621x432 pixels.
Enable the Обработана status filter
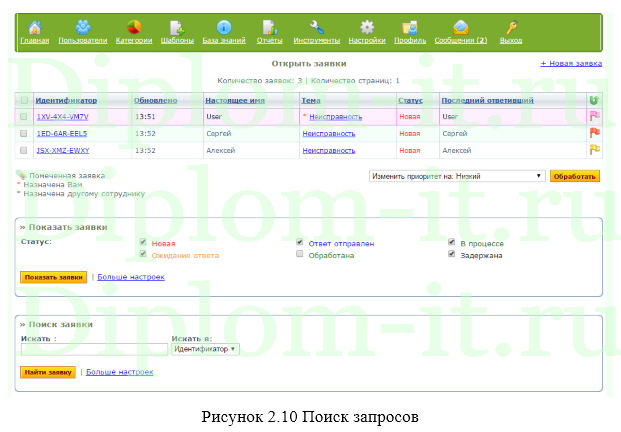300,254
